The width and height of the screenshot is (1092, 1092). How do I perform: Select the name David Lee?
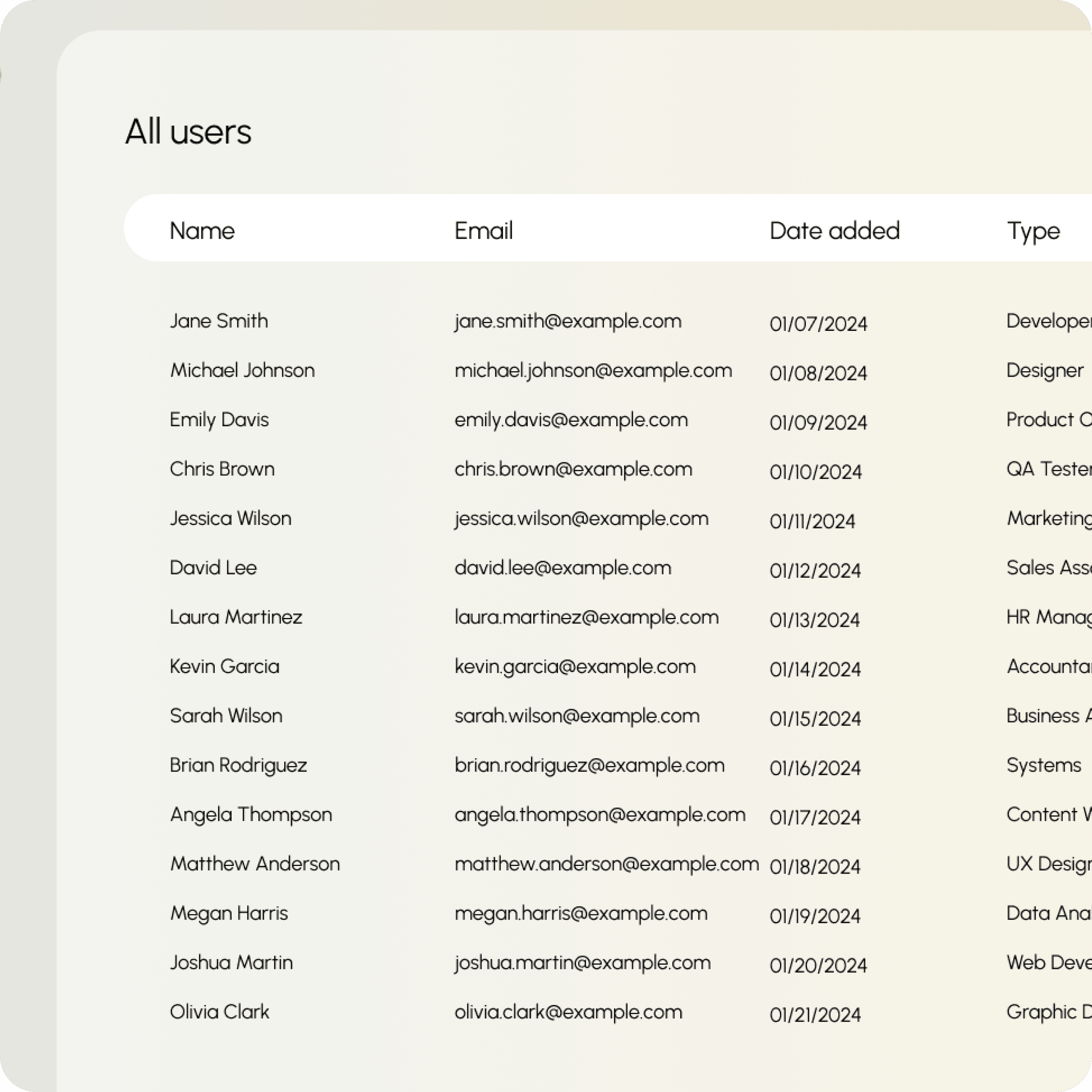pos(213,567)
